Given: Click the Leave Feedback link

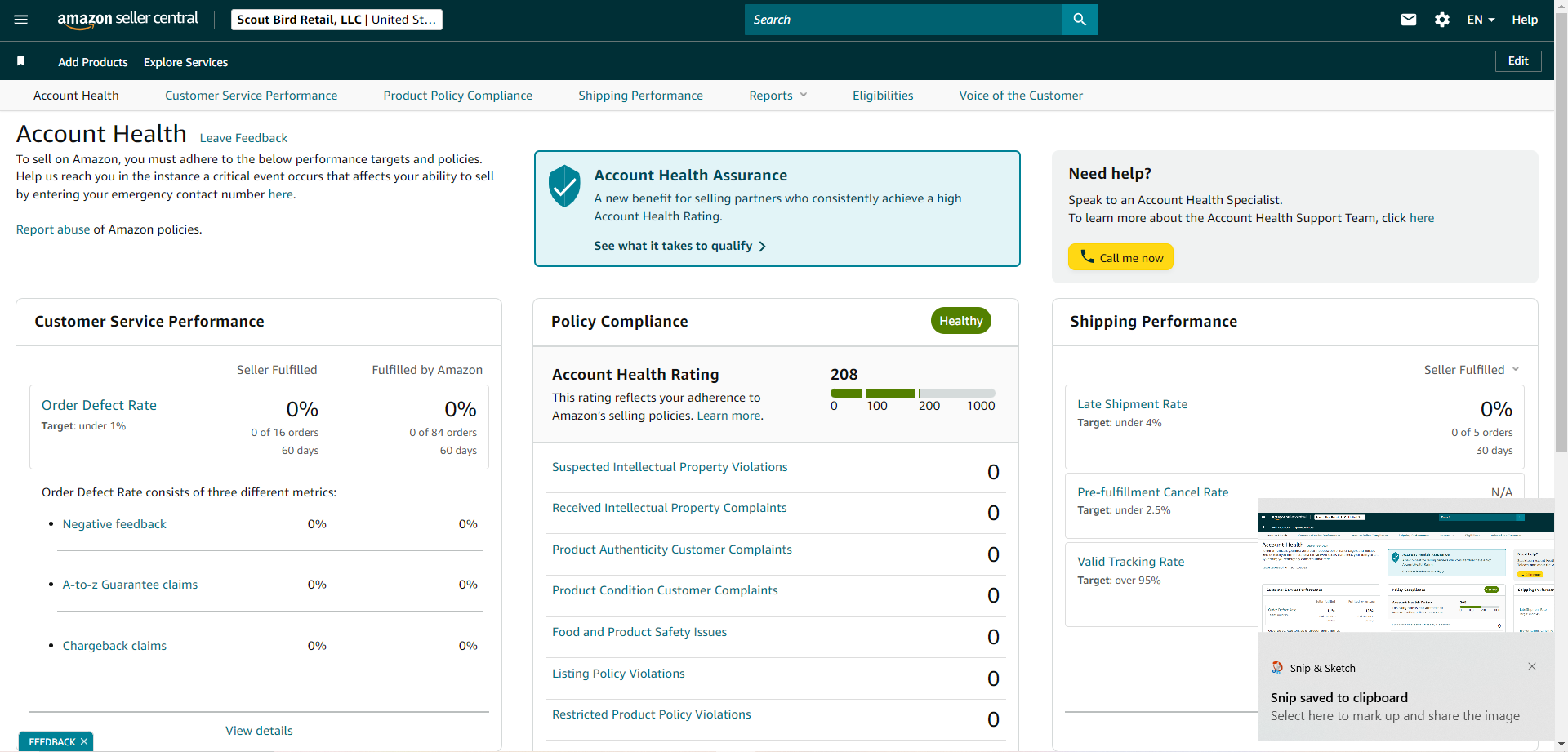Looking at the screenshot, I should 243,138.
